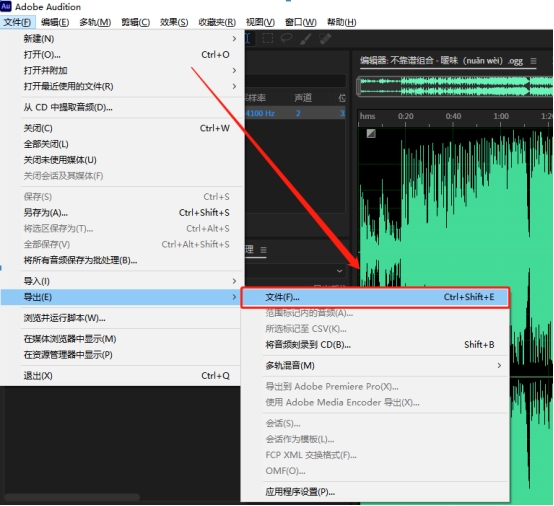Expand the 导出(E) submenu

(x=234, y=297)
